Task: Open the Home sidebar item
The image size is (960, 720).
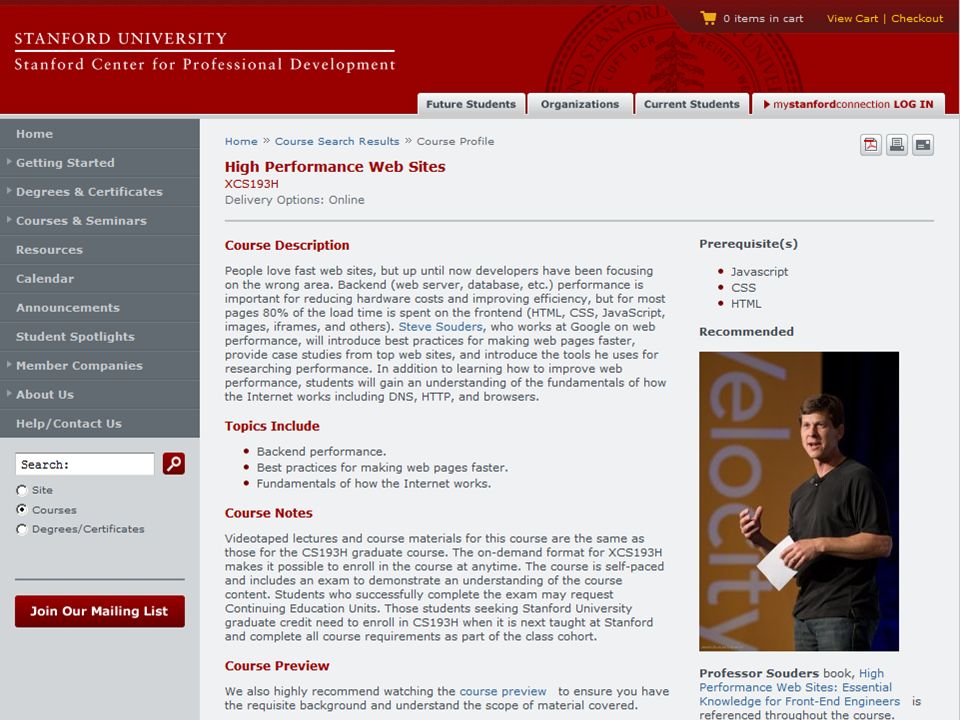Action: tap(100, 133)
